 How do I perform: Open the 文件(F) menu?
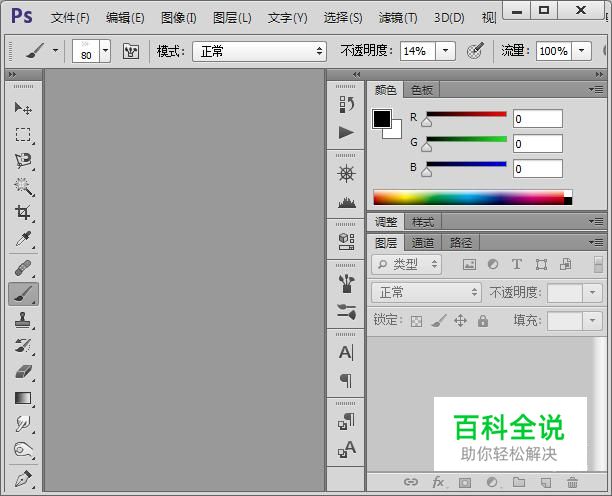click(x=70, y=18)
